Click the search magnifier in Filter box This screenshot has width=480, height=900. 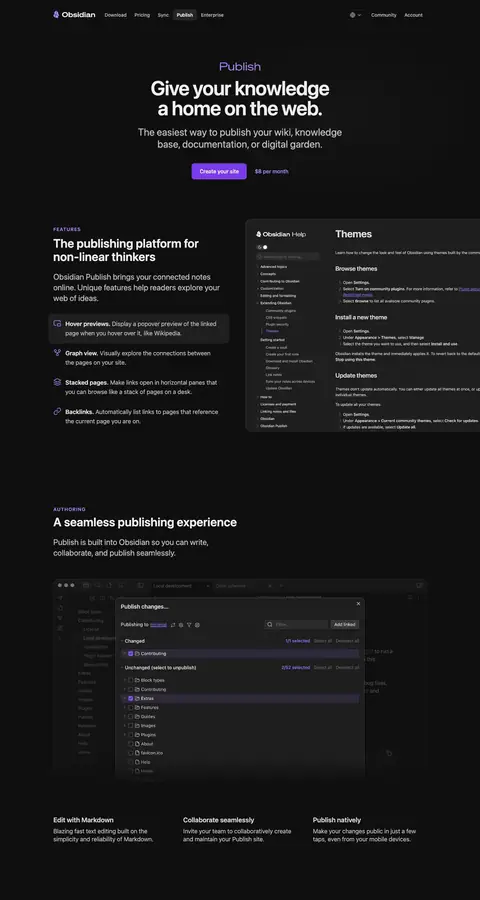pyautogui.click(x=269, y=624)
